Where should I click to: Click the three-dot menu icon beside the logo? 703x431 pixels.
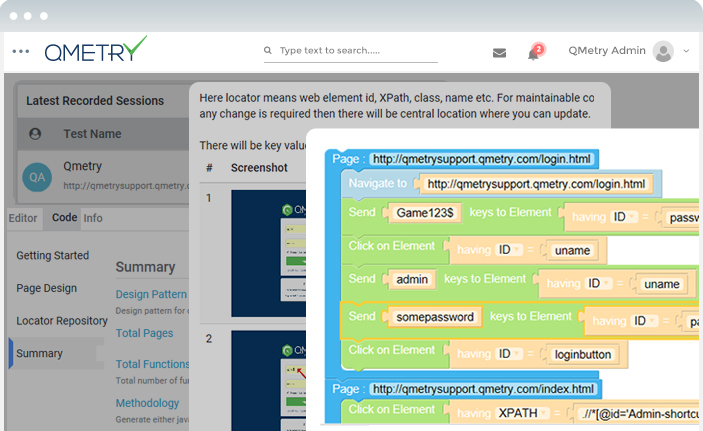(21, 52)
